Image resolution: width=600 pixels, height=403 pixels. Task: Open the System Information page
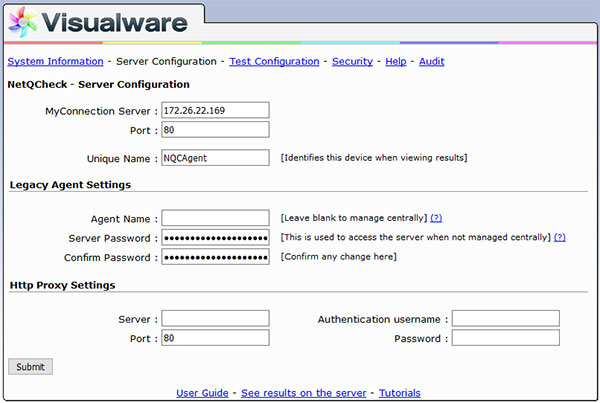pos(55,61)
